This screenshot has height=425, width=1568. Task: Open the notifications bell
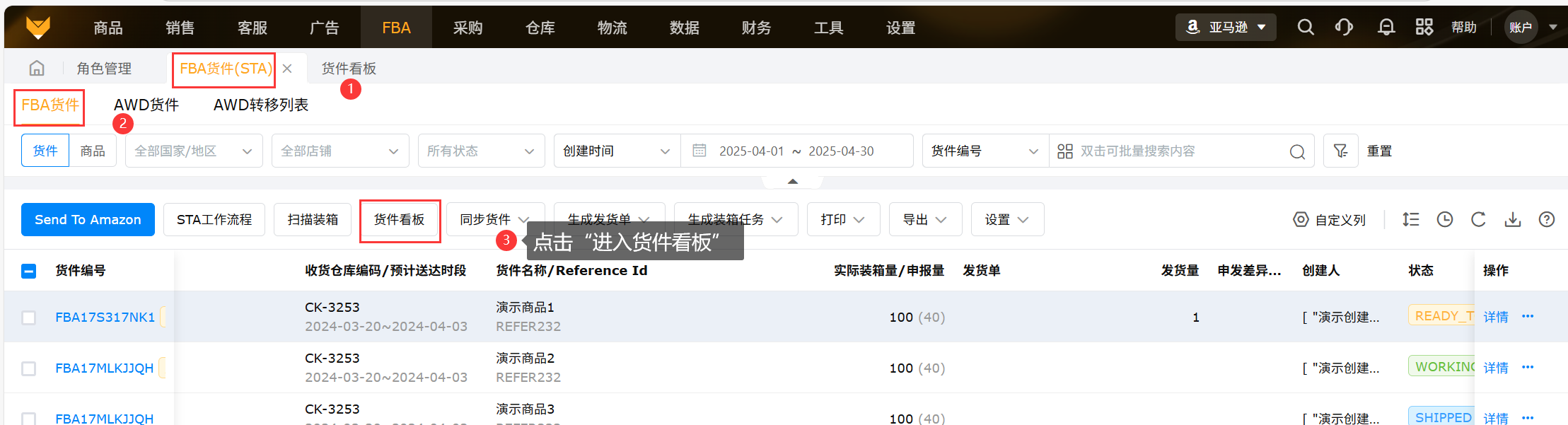[x=1386, y=28]
